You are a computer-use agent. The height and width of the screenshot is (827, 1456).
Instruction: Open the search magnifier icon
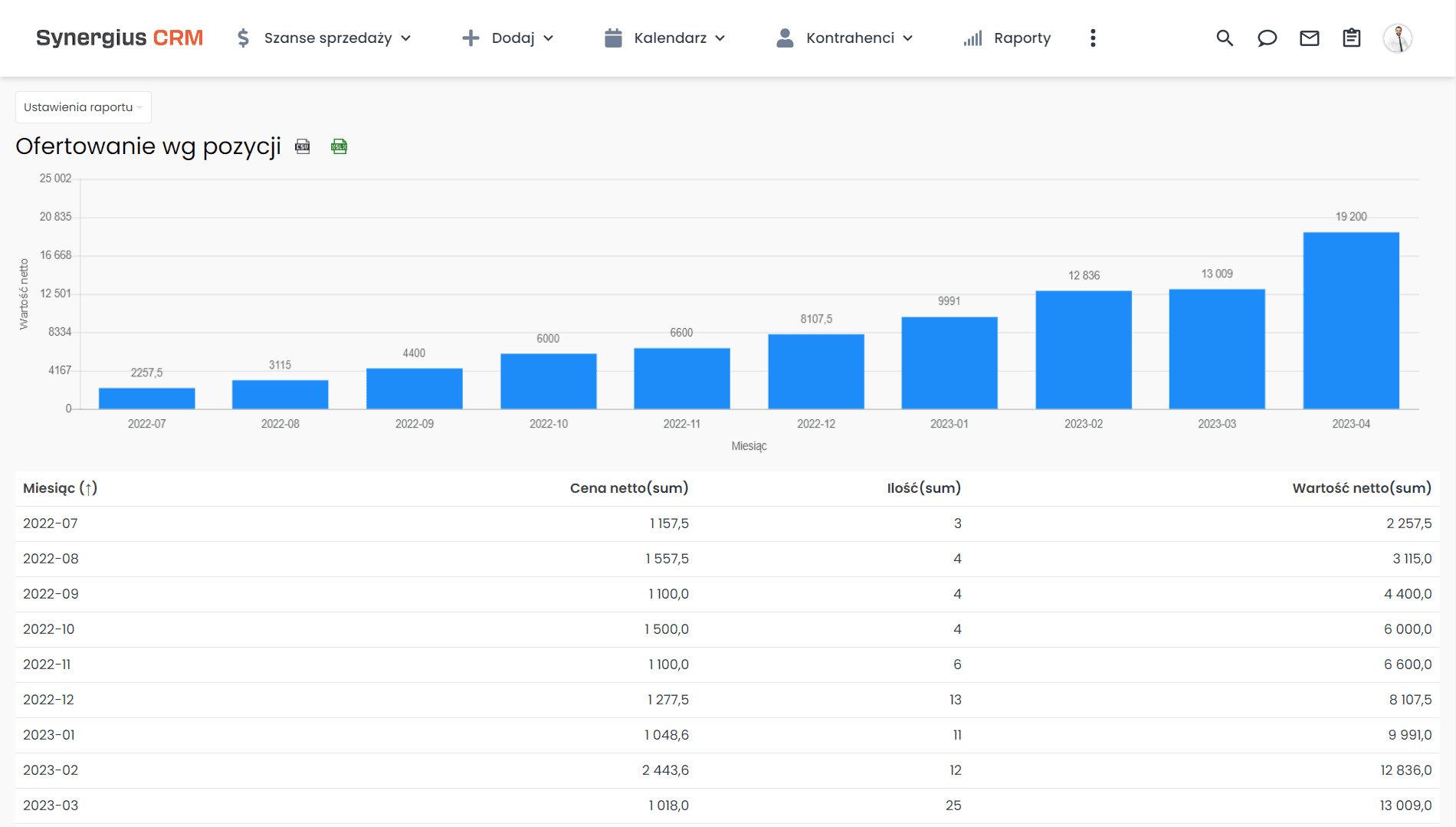click(x=1225, y=38)
